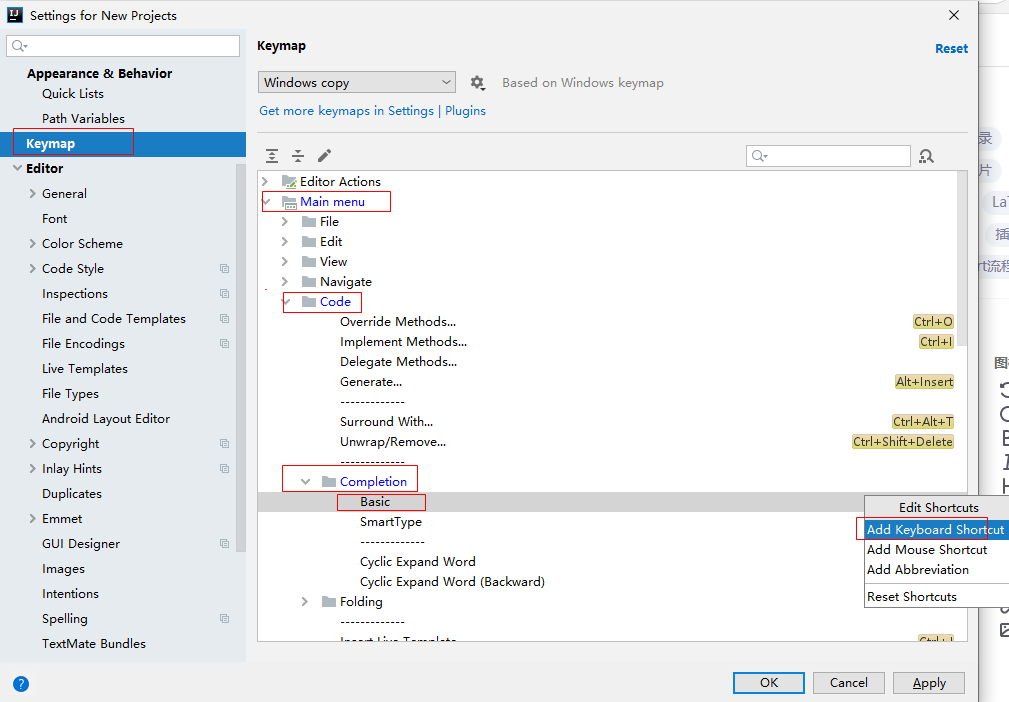The image size is (1009, 702).
Task: Click the copy icon beside Spelling
Action: point(224,619)
